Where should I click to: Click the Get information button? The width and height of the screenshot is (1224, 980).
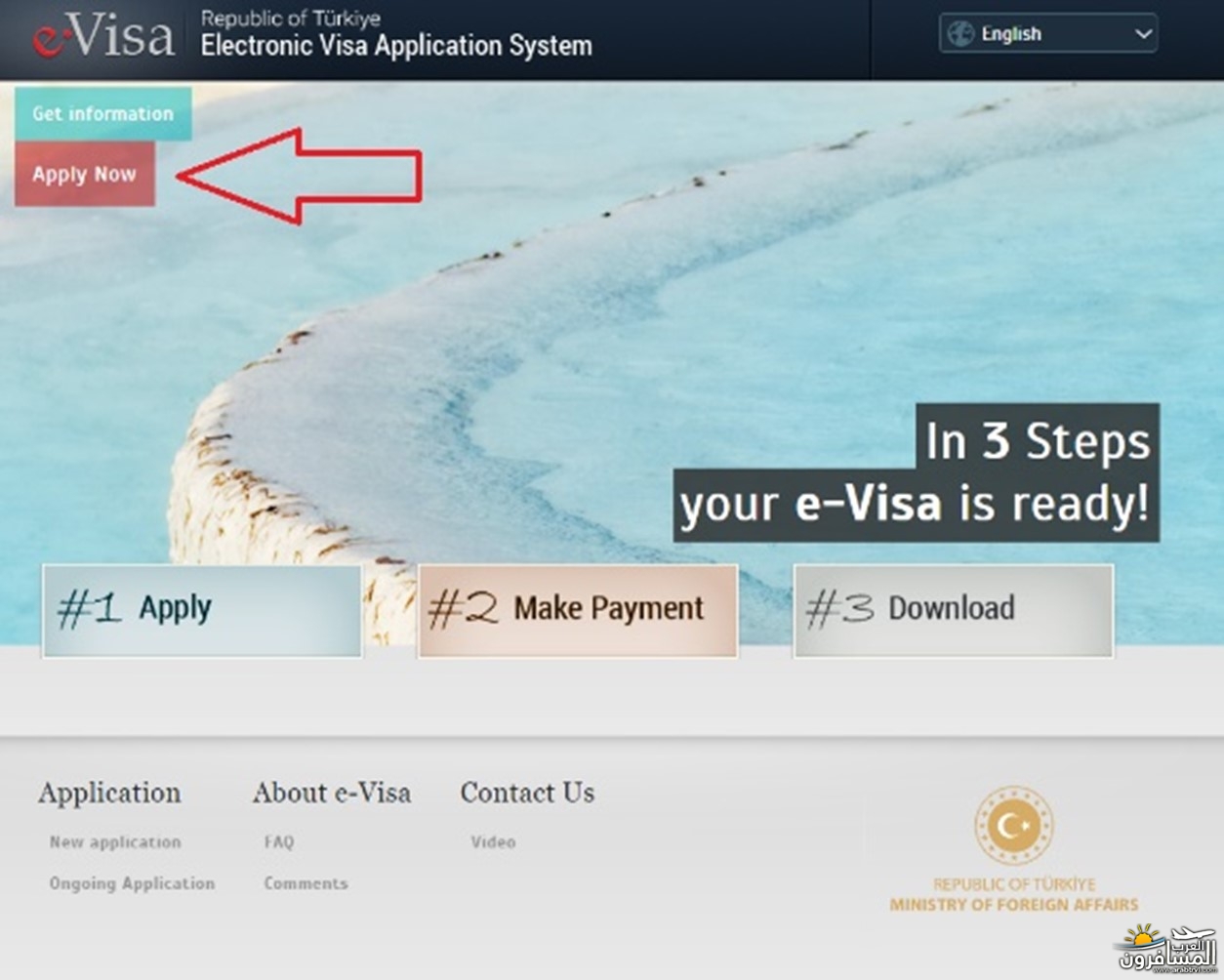102,113
